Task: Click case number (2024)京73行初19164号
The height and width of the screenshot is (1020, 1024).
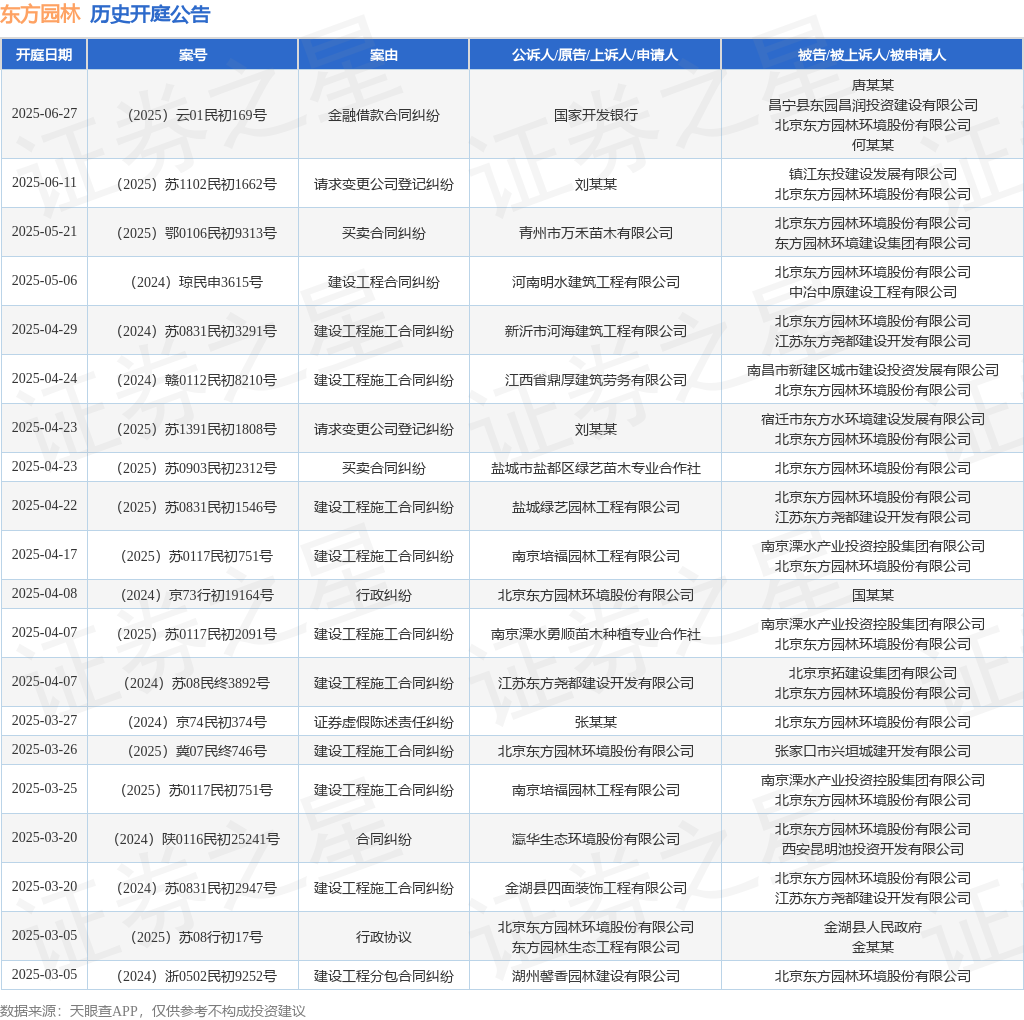Action: tap(197, 596)
